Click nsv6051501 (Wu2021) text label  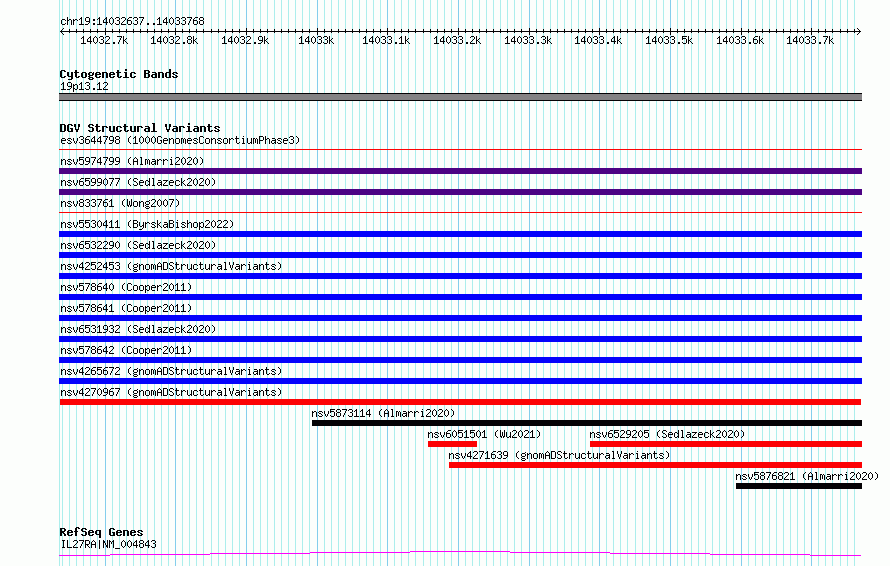click(484, 434)
